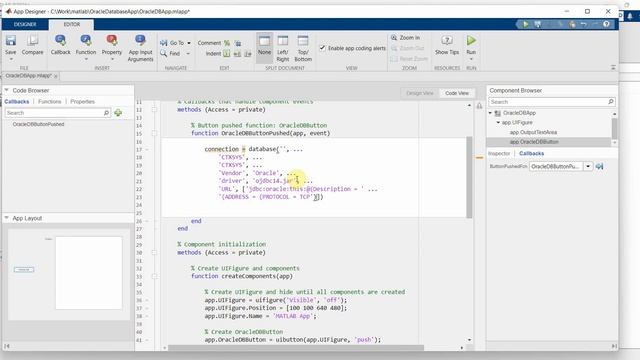The height and width of the screenshot is (360, 640).
Task: Open App Input Arguments
Action: (140, 48)
